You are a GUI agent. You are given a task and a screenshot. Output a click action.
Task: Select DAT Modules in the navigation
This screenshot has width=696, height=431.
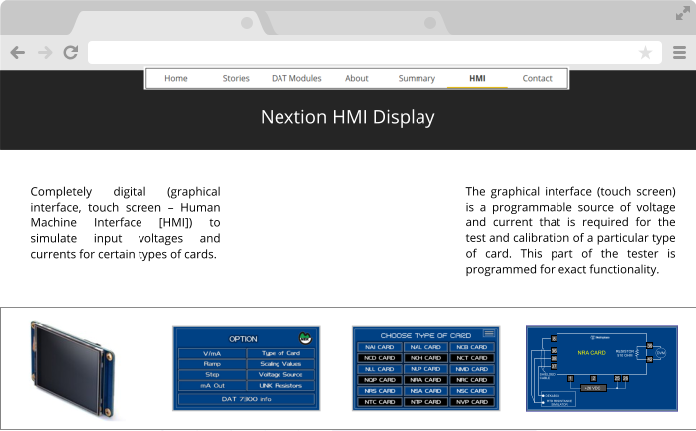[297, 78]
